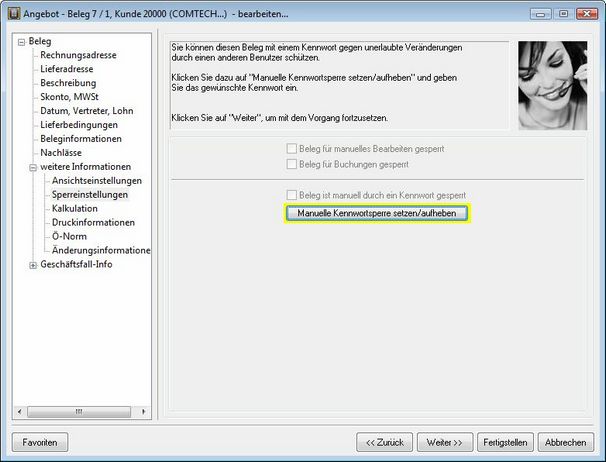The height and width of the screenshot is (462, 606).
Task: Toggle Beleg für Buchungen gesperrt checkbox
Action: (x=292, y=163)
